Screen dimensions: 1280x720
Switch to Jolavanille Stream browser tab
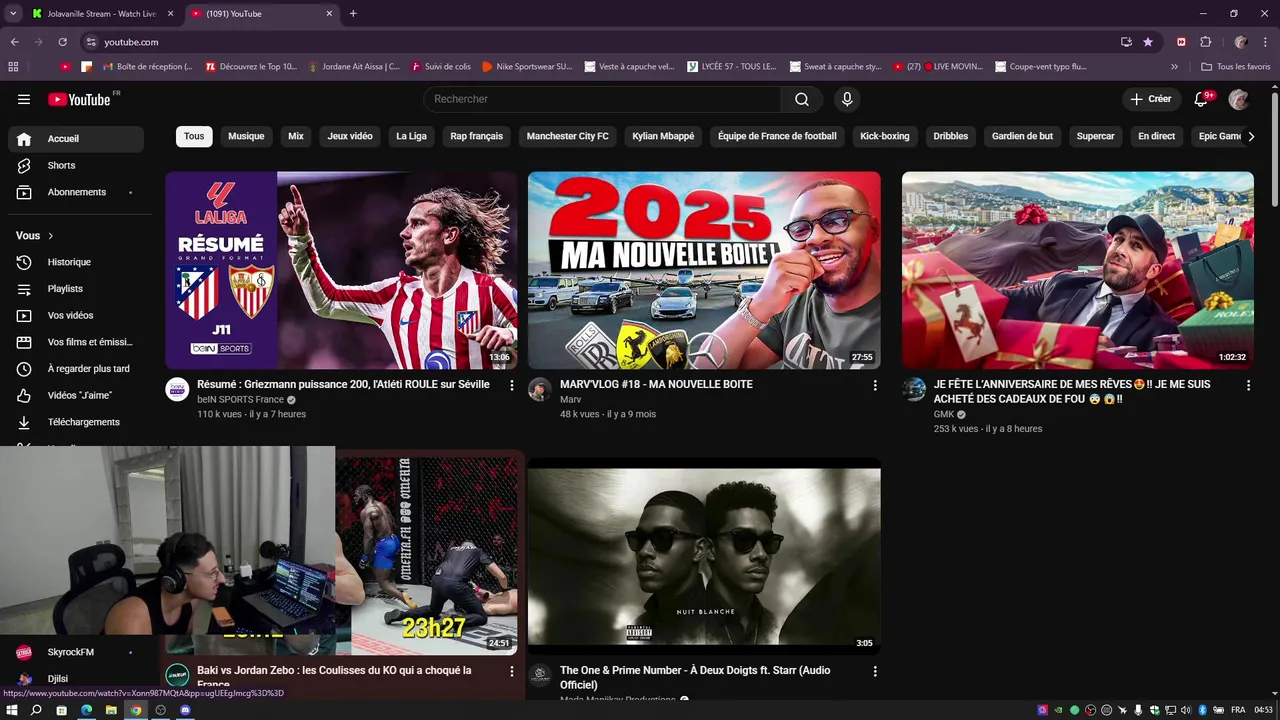pyautogui.click(x=101, y=14)
